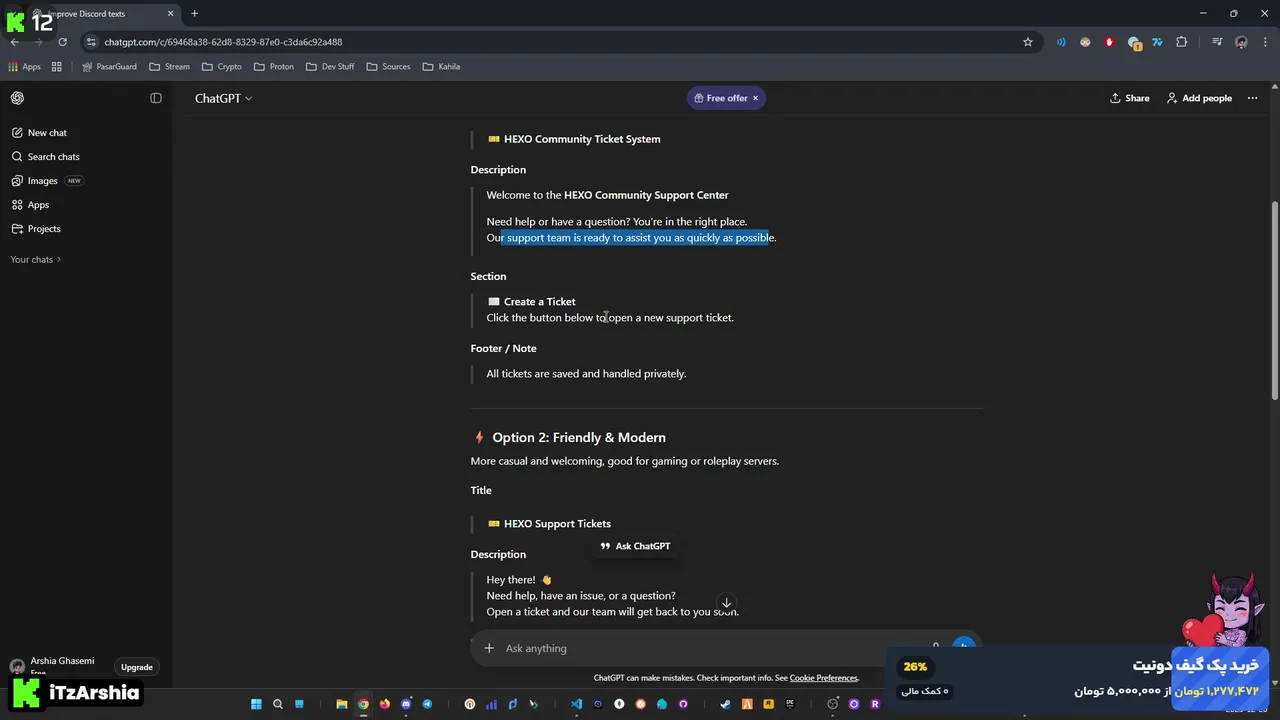The height and width of the screenshot is (720, 1280).
Task: Open a new browser tab
Action: pyautogui.click(x=194, y=14)
